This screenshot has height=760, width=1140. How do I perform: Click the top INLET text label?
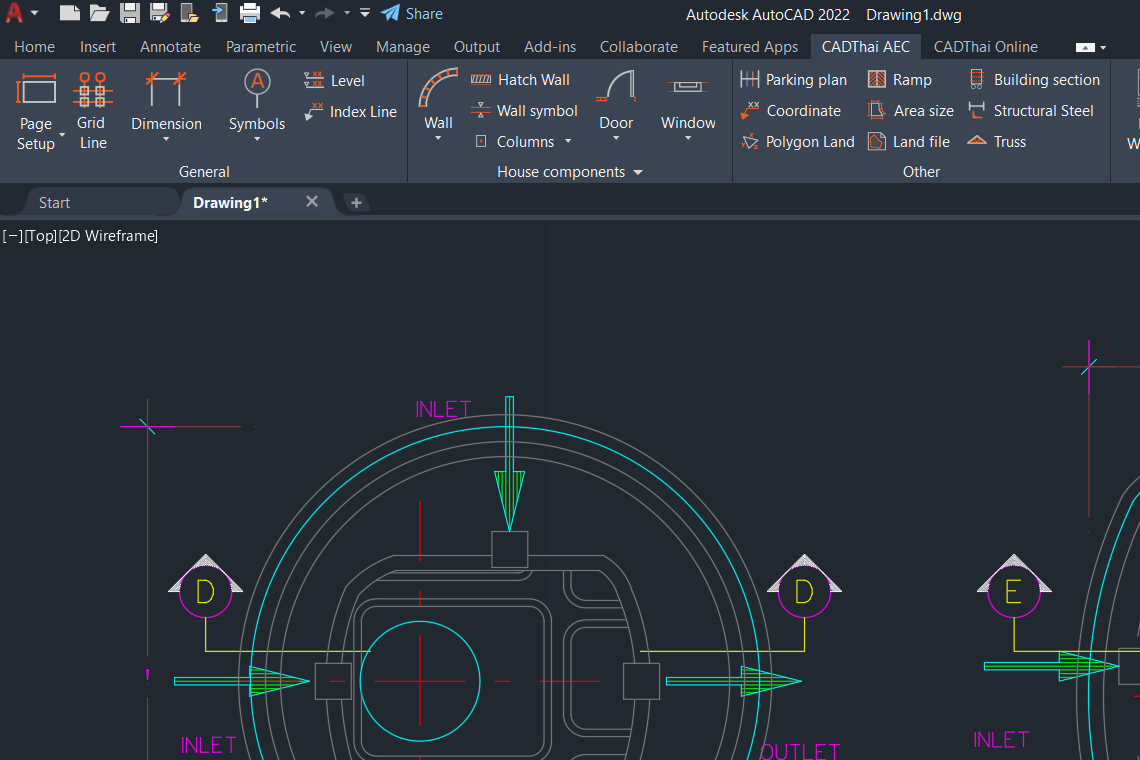click(443, 409)
